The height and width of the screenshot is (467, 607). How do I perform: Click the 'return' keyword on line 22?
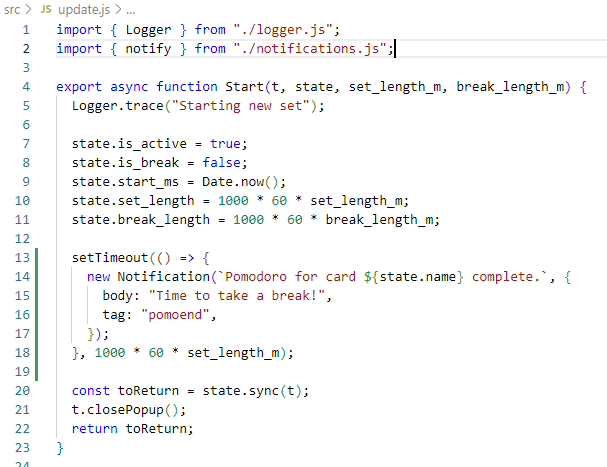coord(94,428)
